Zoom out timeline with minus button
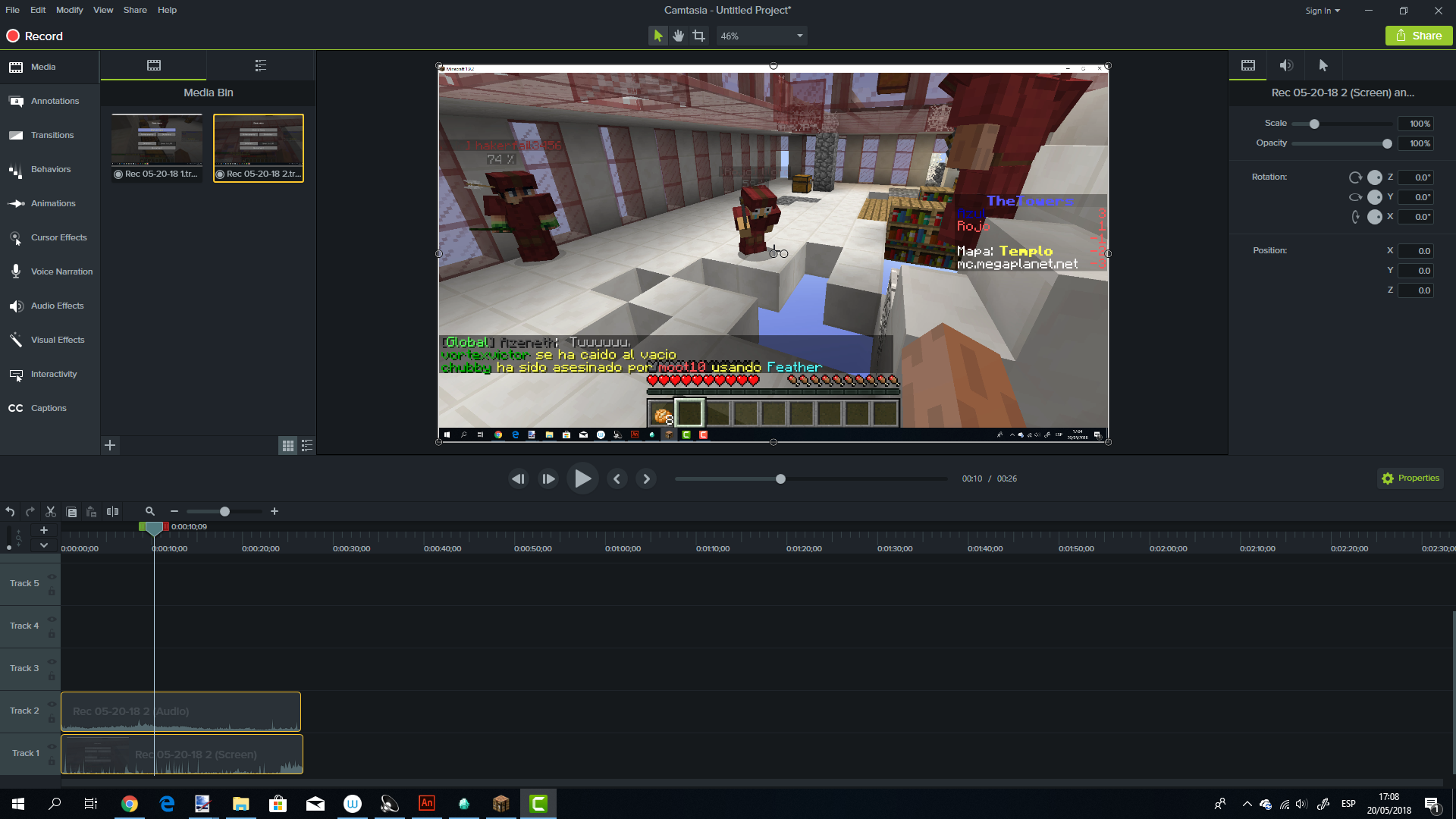1456x819 pixels. coord(174,512)
